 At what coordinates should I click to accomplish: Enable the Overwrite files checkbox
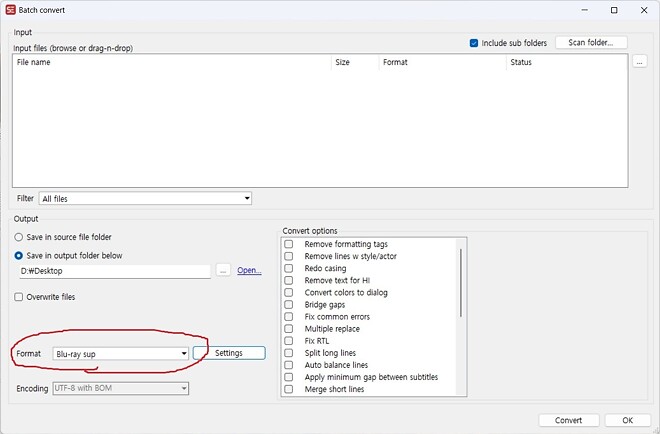click(19, 297)
